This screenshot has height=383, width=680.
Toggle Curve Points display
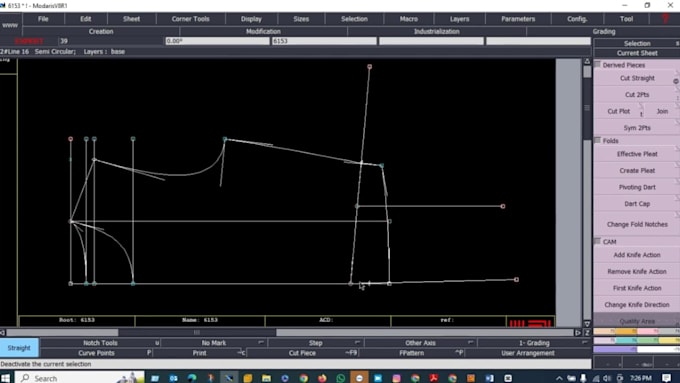(96, 353)
